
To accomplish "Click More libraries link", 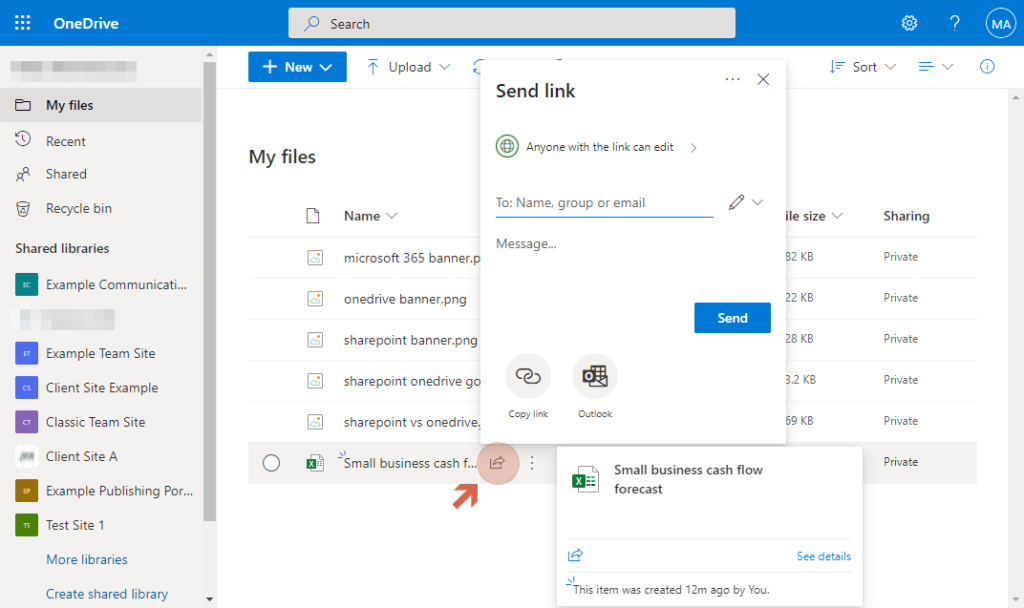I will click(87, 560).
